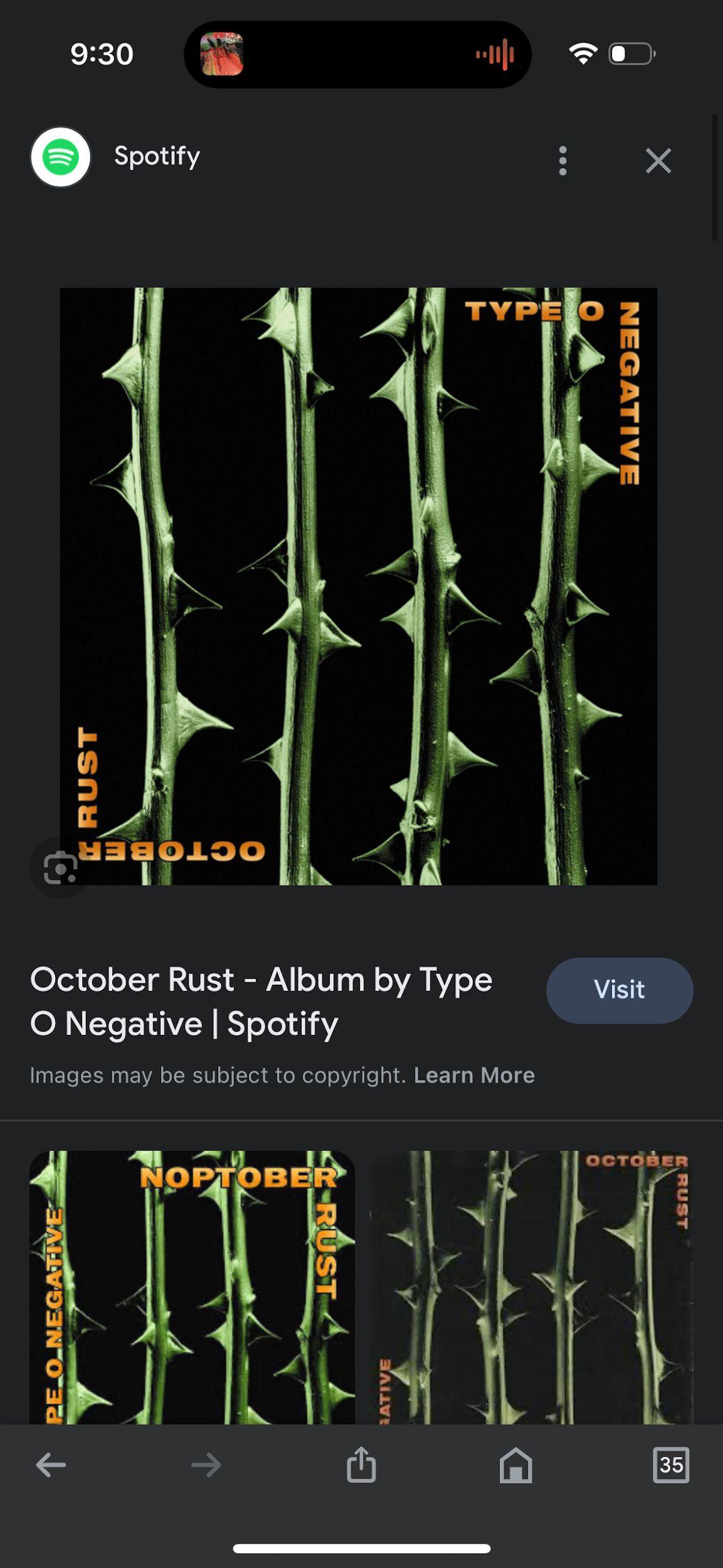Tap the Spotify logo icon
This screenshot has width=723, height=1568.
click(x=60, y=157)
